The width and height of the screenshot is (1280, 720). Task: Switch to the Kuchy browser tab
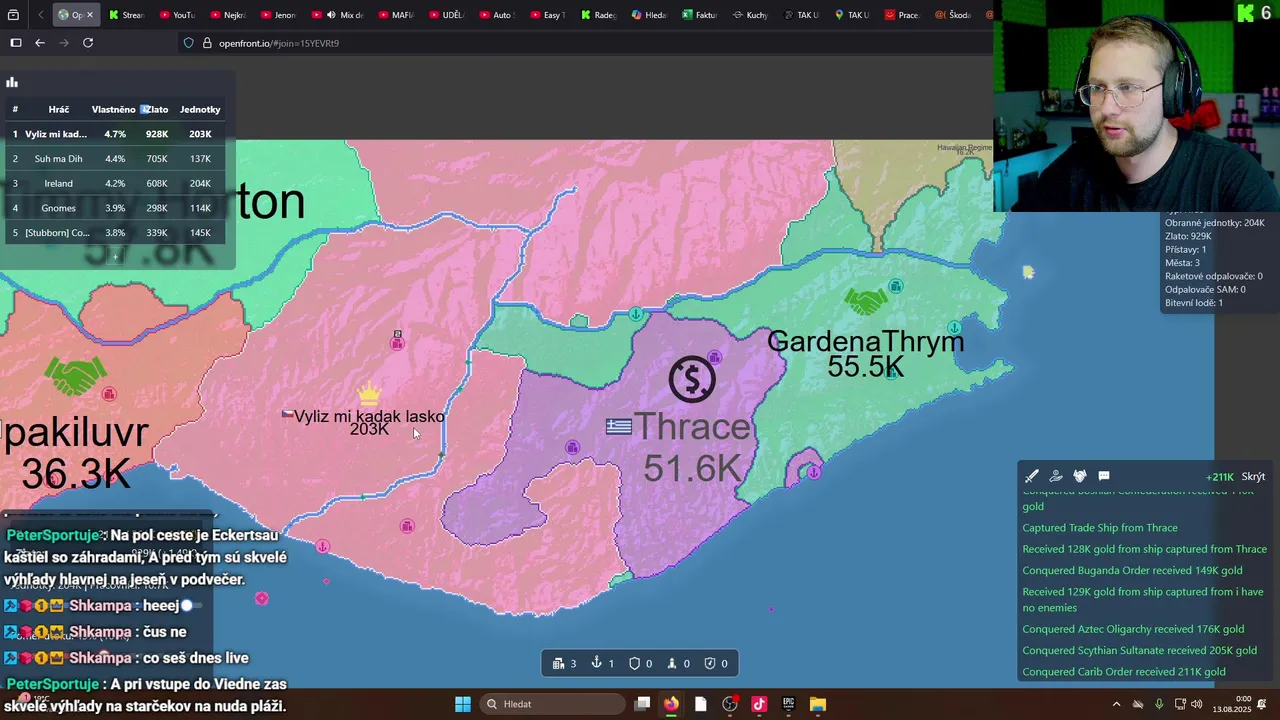click(751, 15)
